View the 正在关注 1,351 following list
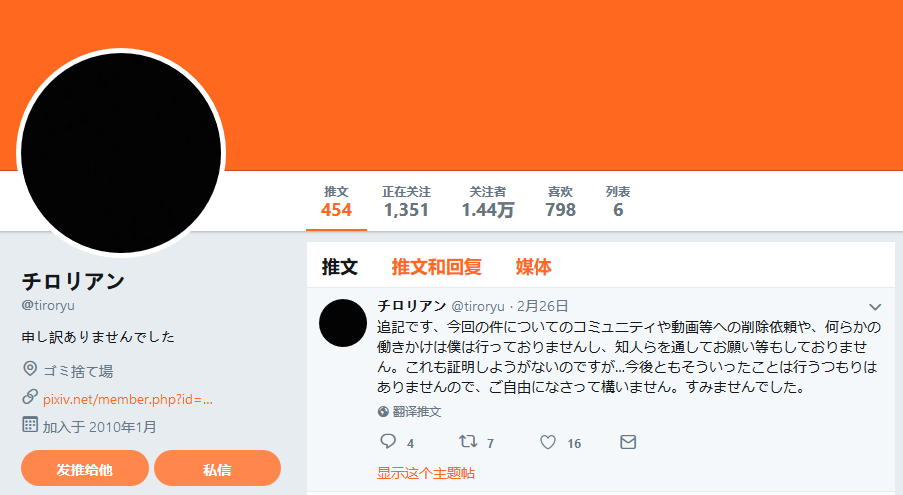This screenshot has height=495, width=903. coord(406,201)
